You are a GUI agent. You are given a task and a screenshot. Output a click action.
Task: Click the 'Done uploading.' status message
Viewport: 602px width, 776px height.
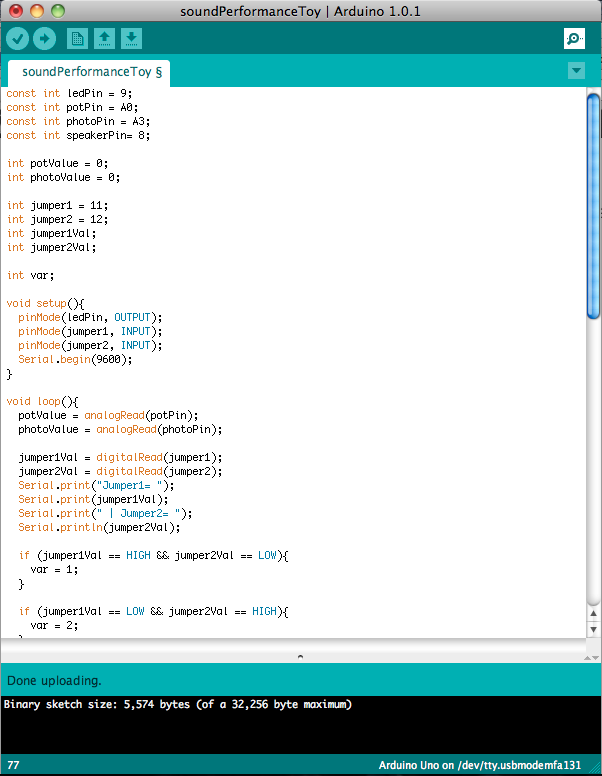coord(54,680)
